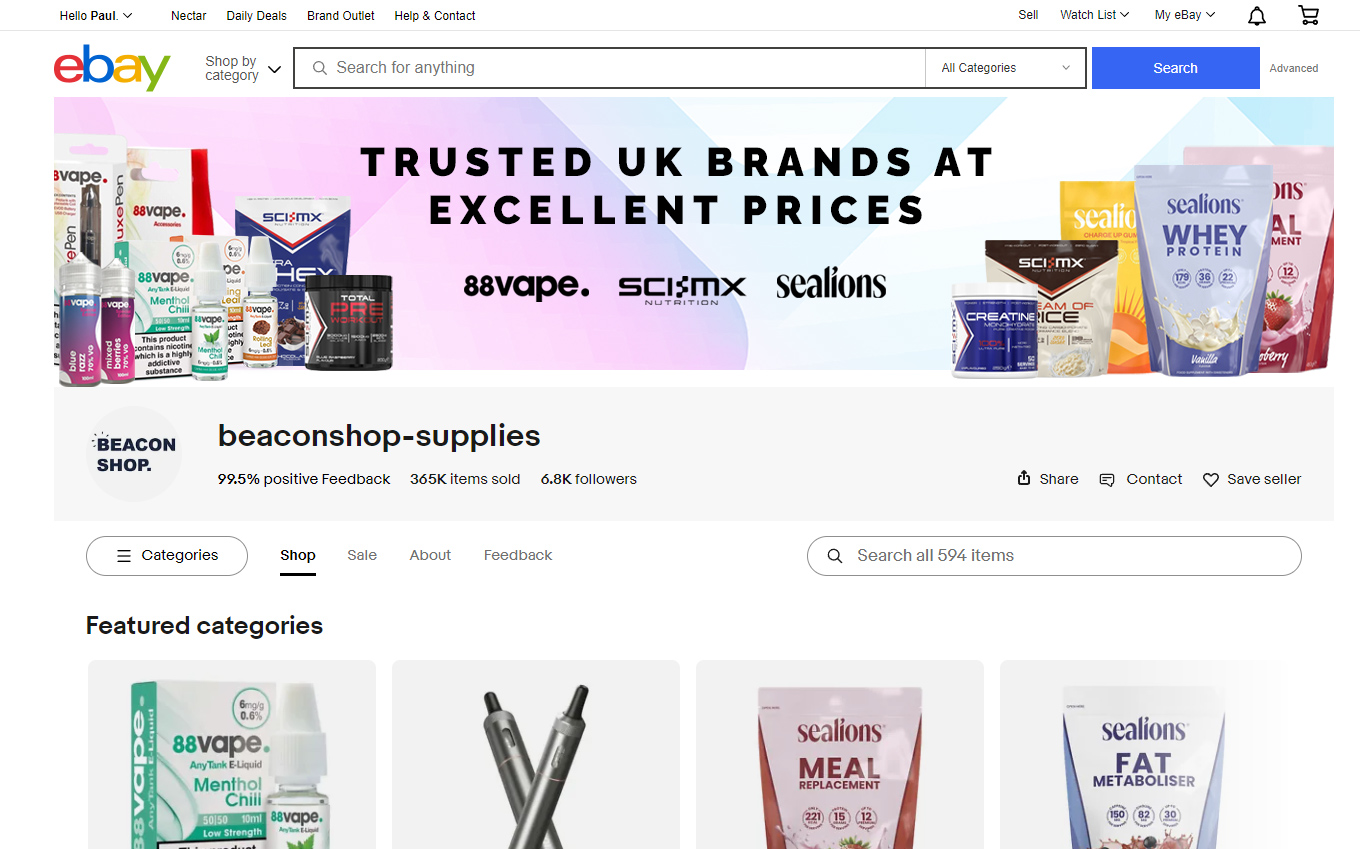Click the blue Search button

point(1175,68)
